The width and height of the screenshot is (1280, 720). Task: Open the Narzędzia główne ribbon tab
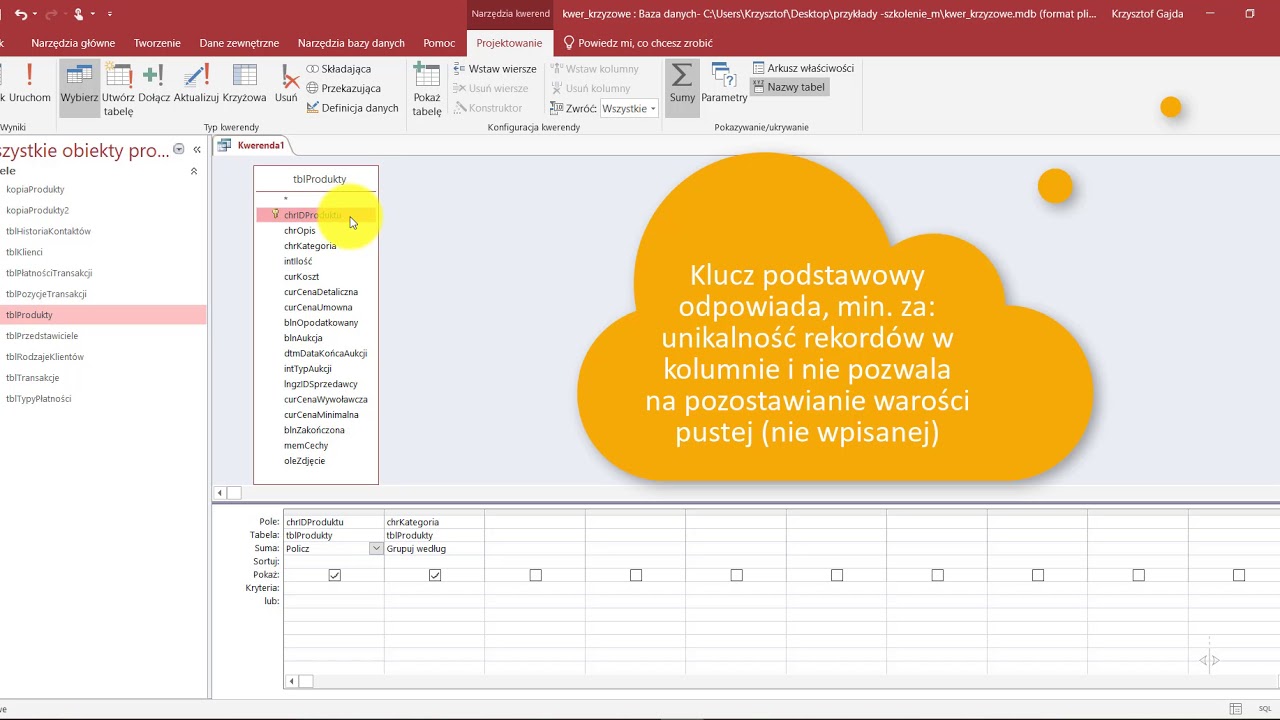click(73, 43)
